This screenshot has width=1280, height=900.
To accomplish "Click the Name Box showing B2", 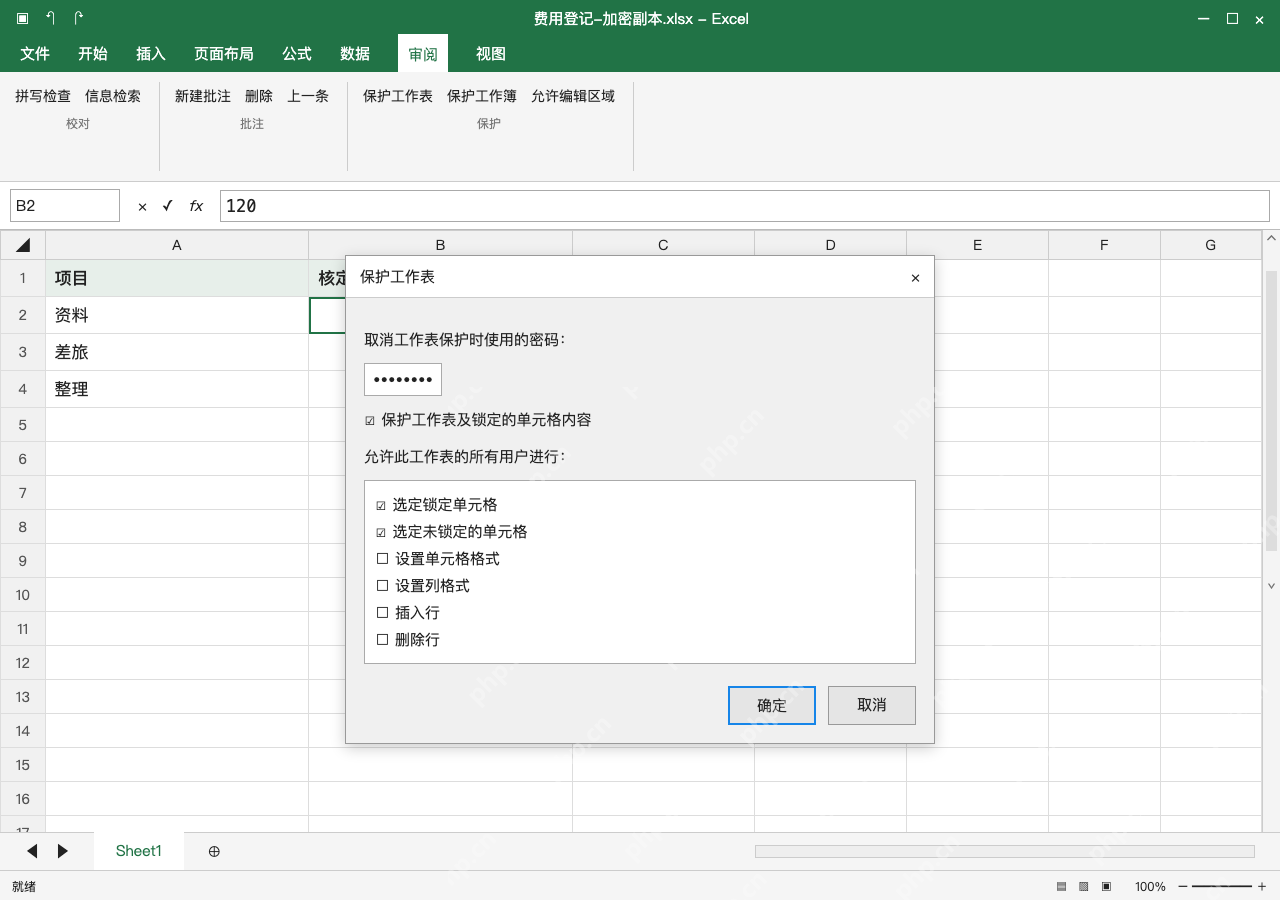I will (x=65, y=206).
